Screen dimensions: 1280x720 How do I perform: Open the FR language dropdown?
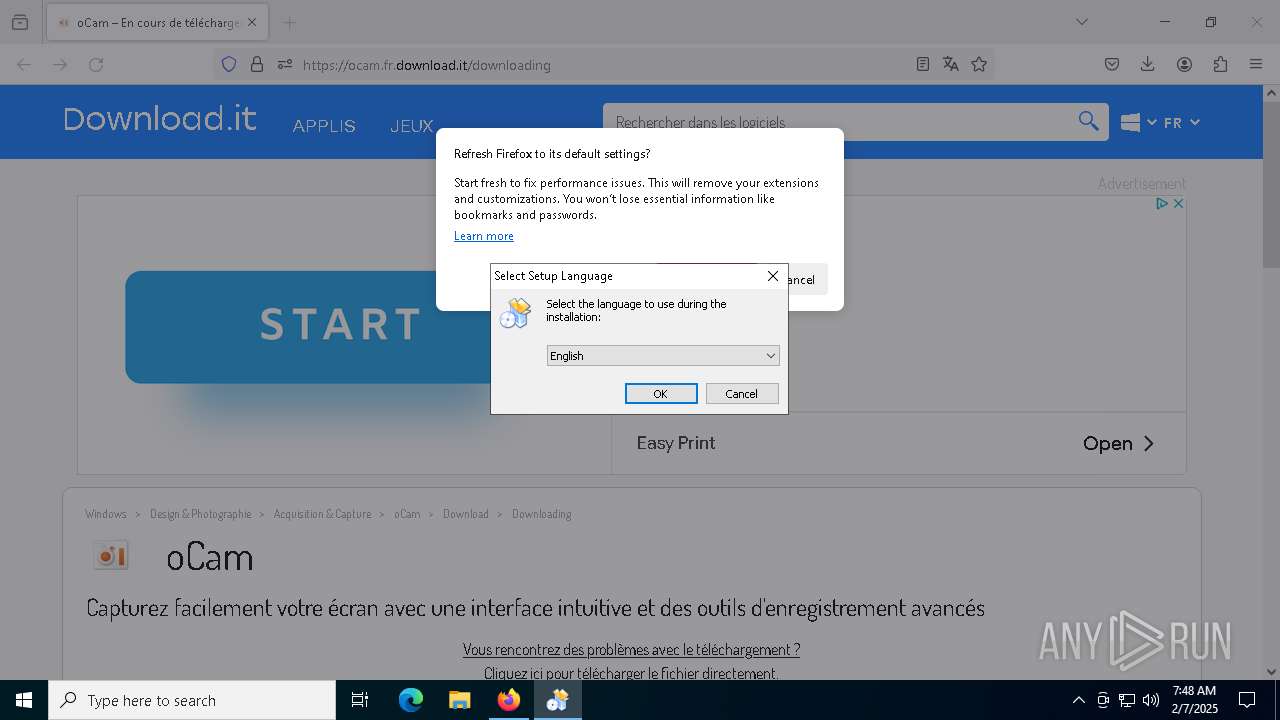coord(1181,122)
